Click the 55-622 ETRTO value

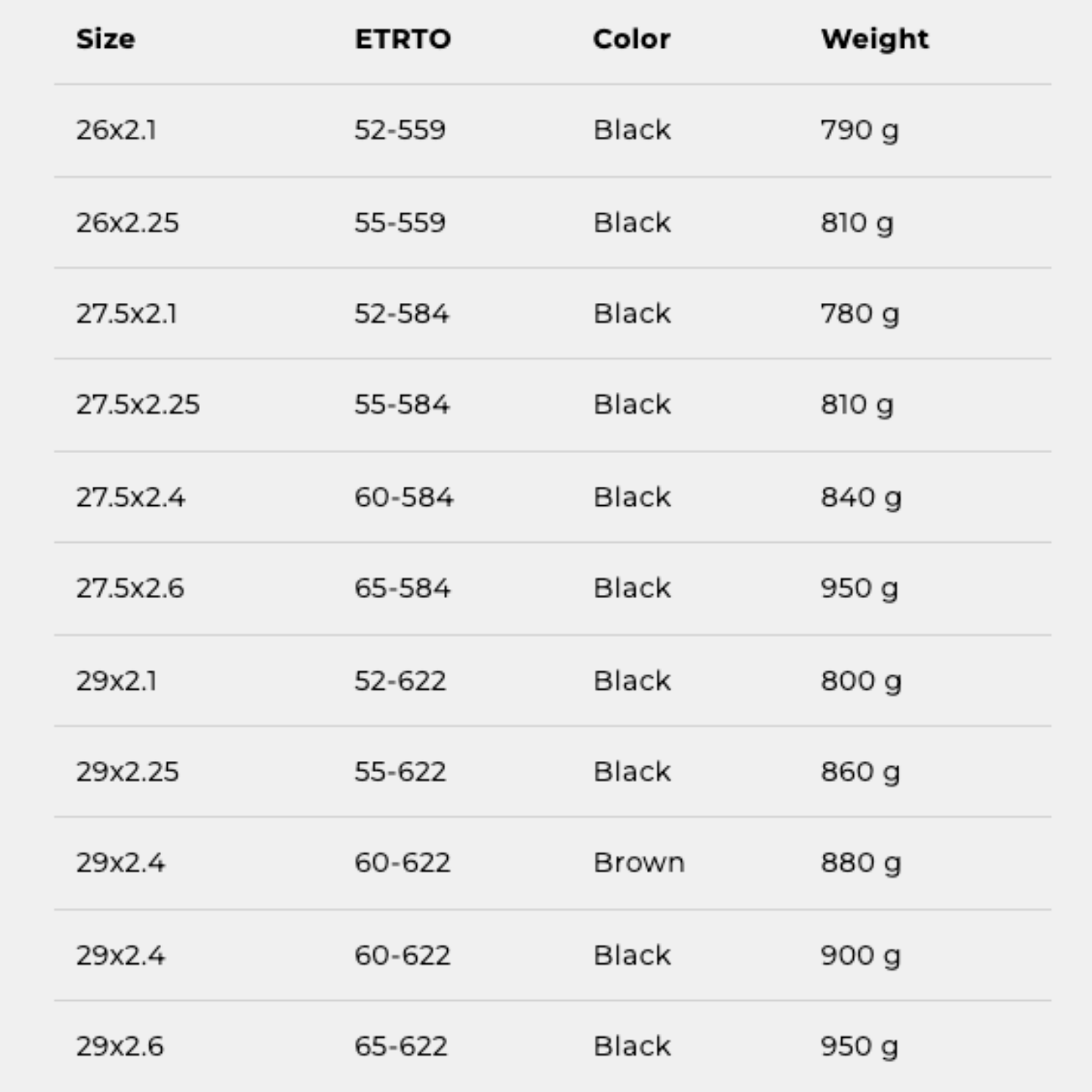400,772
